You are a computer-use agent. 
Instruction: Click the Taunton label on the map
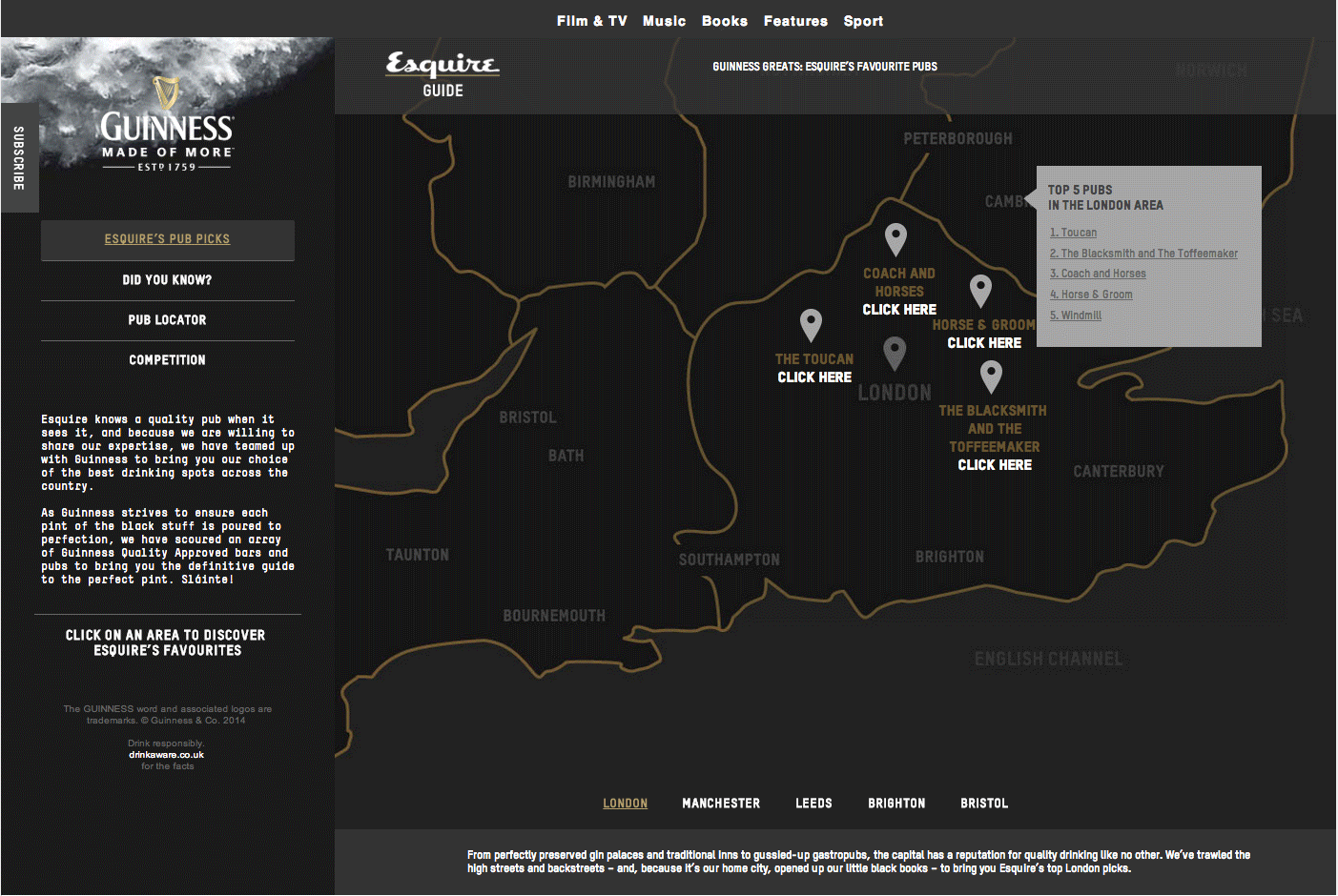417,555
